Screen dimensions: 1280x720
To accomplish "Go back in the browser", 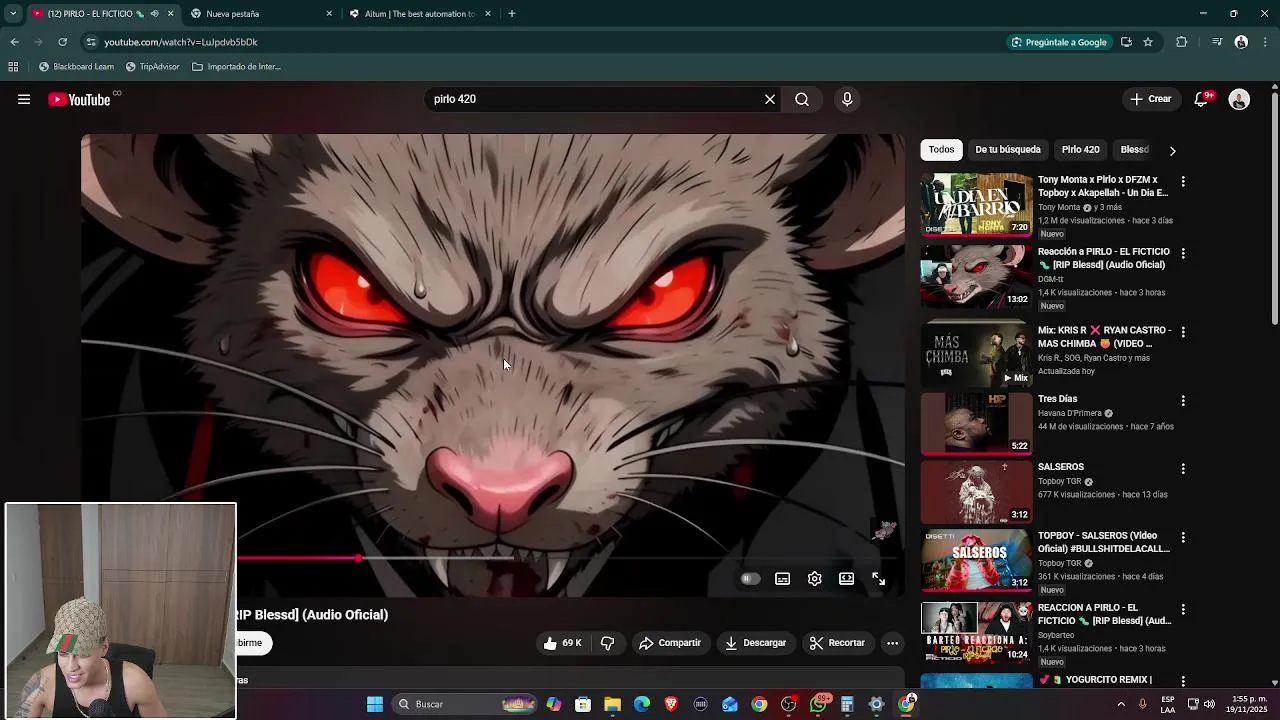I will pos(14,42).
